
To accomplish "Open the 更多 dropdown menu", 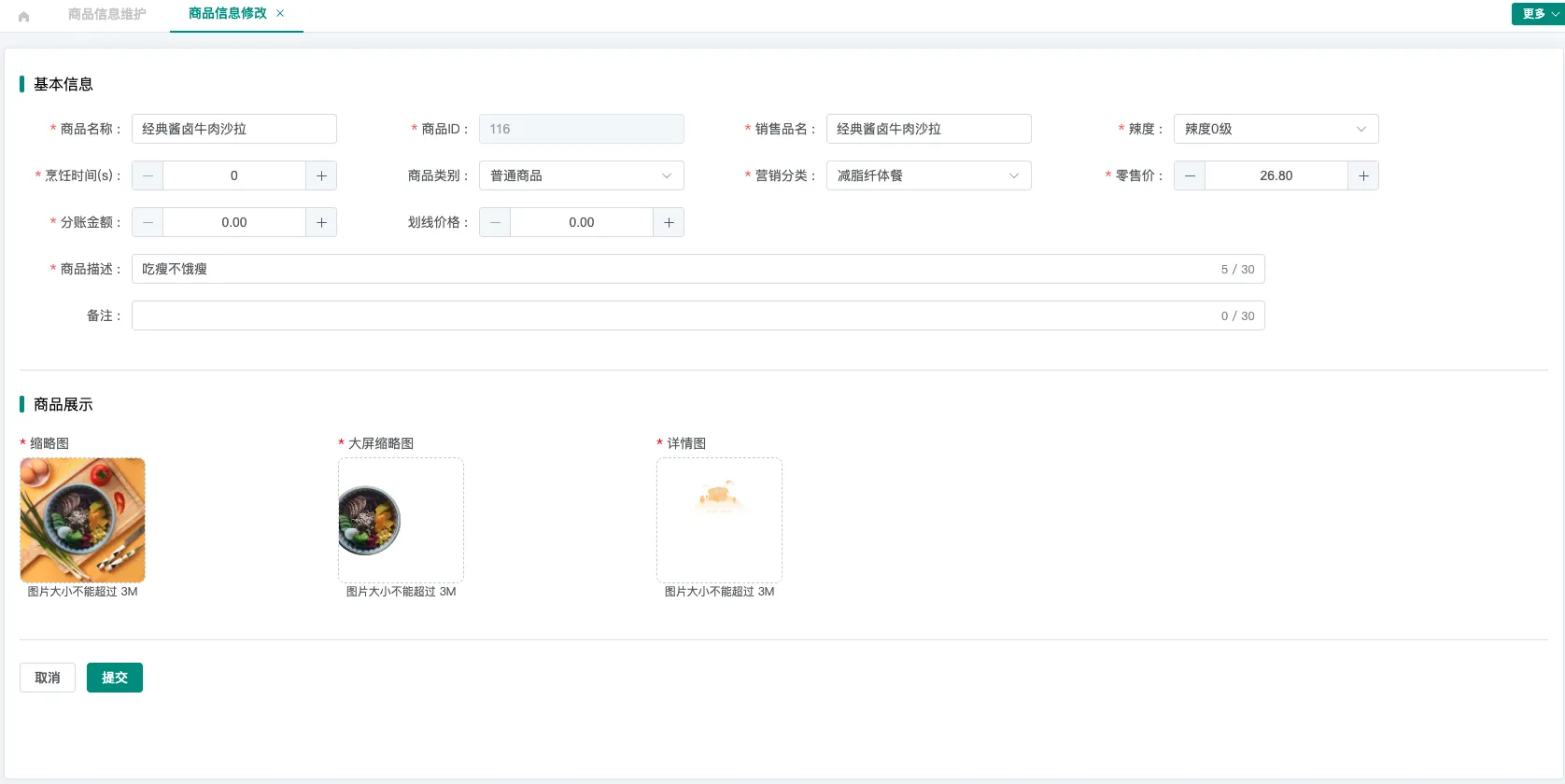I will pos(1538,14).
